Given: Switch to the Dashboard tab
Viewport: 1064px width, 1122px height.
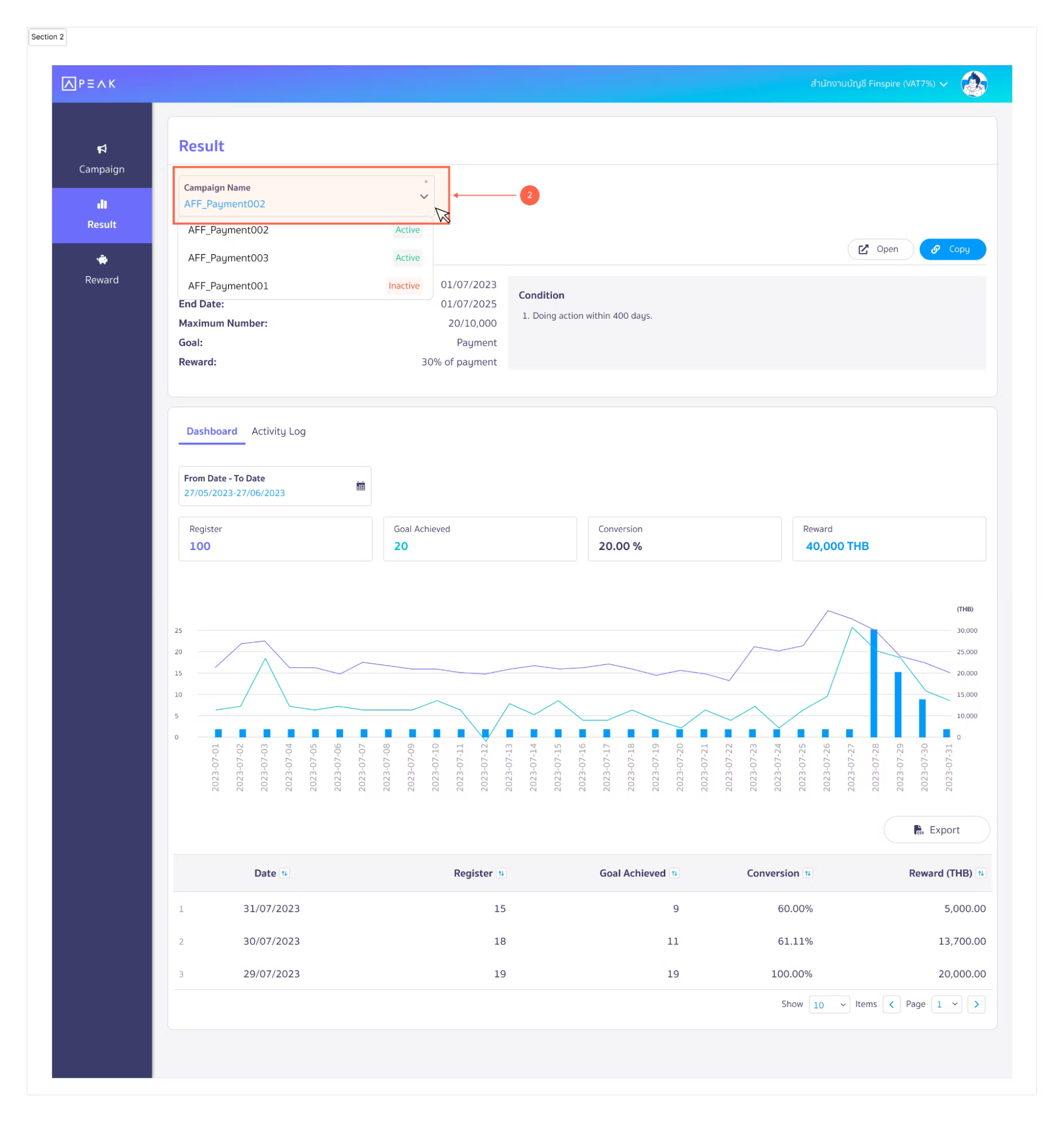Looking at the screenshot, I should (212, 432).
